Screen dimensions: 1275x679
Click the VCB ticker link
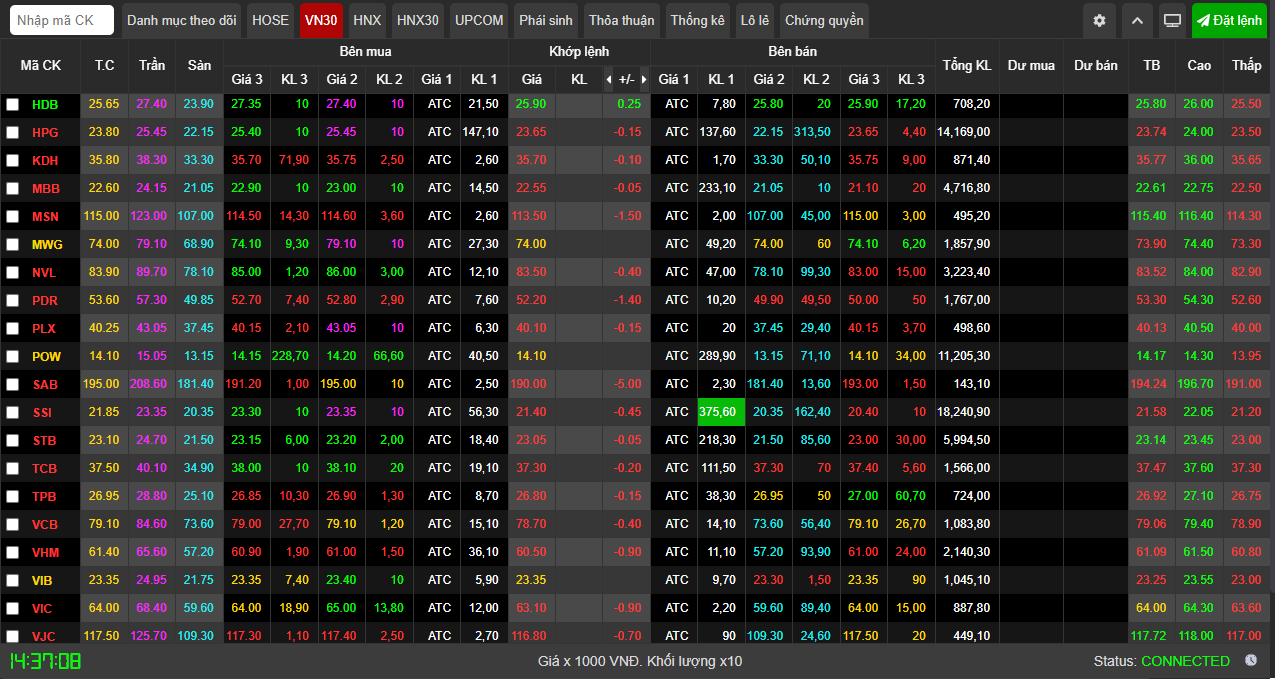click(x=45, y=524)
